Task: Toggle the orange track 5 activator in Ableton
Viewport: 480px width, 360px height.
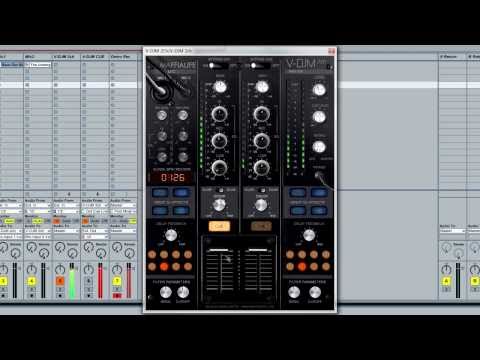Action: 60,281
